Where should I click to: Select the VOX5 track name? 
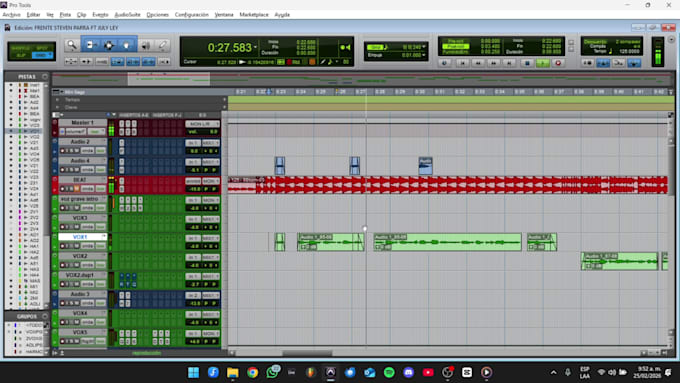point(80,332)
